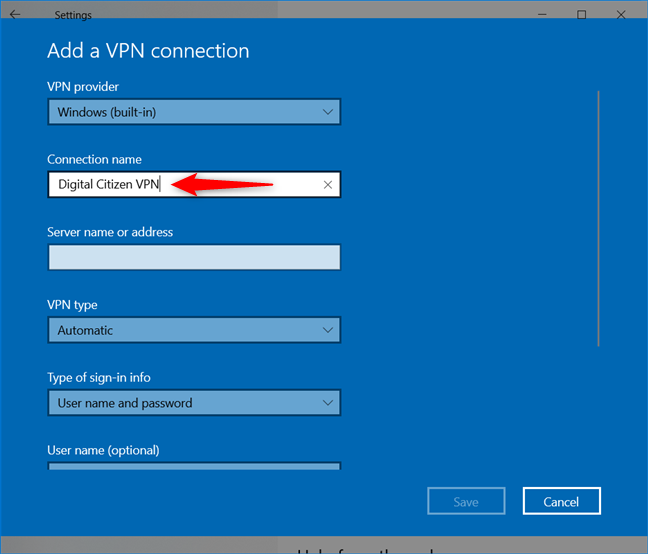
Task: Minimize the Settings window
Action: (x=542, y=14)
